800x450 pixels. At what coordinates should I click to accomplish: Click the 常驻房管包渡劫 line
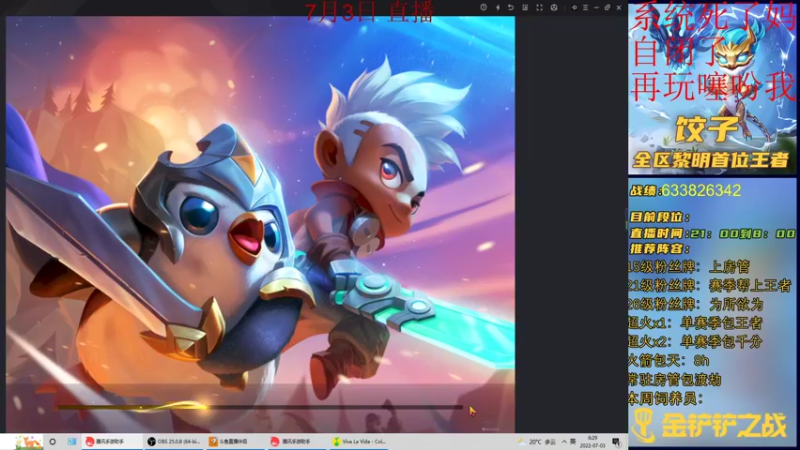pos(674,380)
